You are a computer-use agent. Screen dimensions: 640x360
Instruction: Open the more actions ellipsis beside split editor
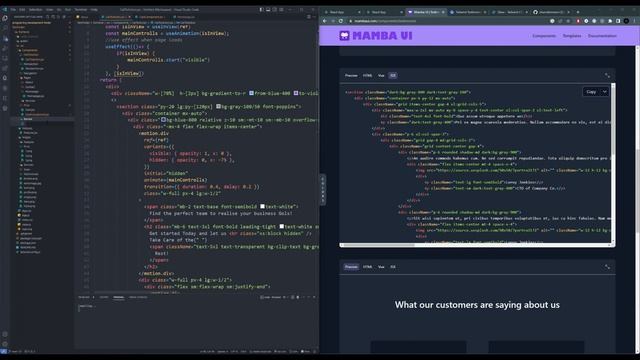314,17
